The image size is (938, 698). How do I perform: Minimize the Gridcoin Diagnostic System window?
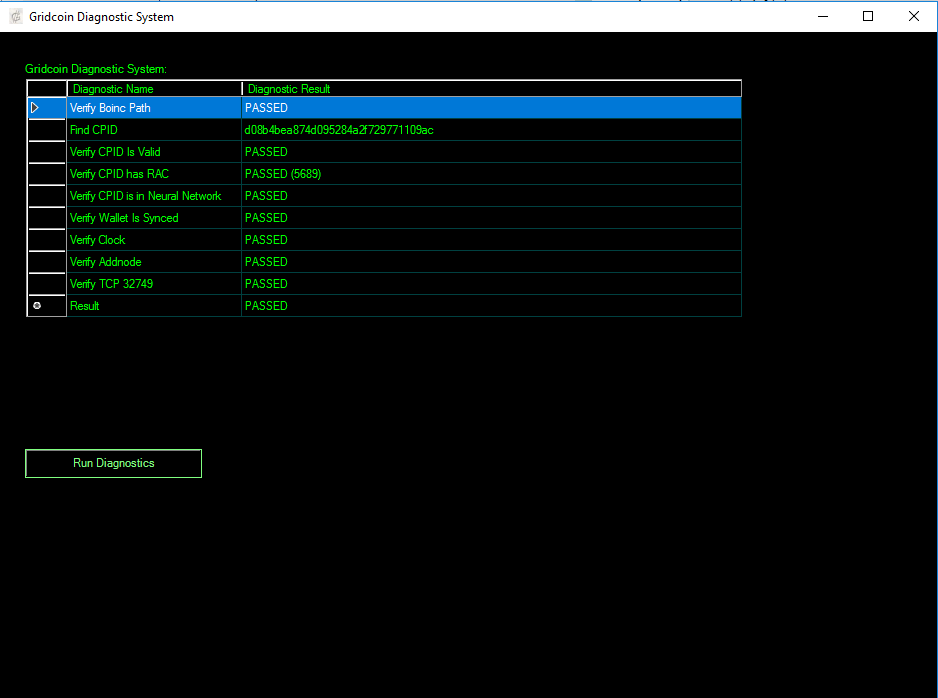tap(823, 17)
